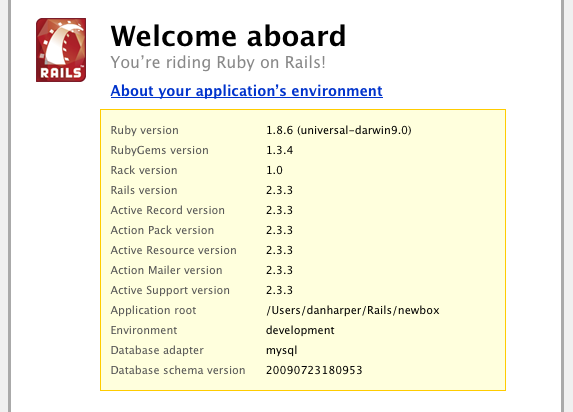
Task: Click the Rack version label
Action: point(144,170)
